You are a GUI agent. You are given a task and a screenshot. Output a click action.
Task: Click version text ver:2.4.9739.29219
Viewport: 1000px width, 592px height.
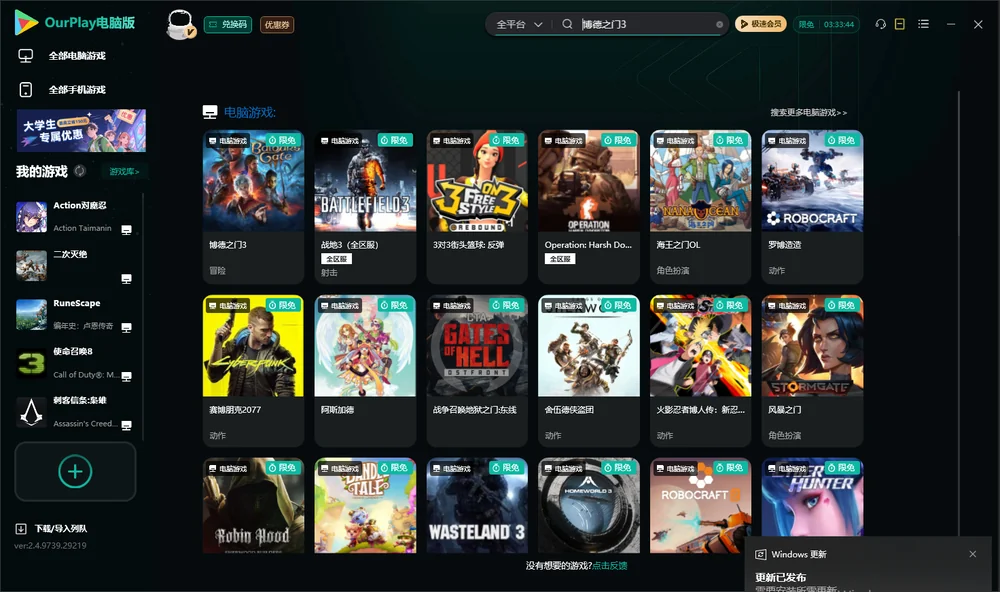[x=50, y=545]
